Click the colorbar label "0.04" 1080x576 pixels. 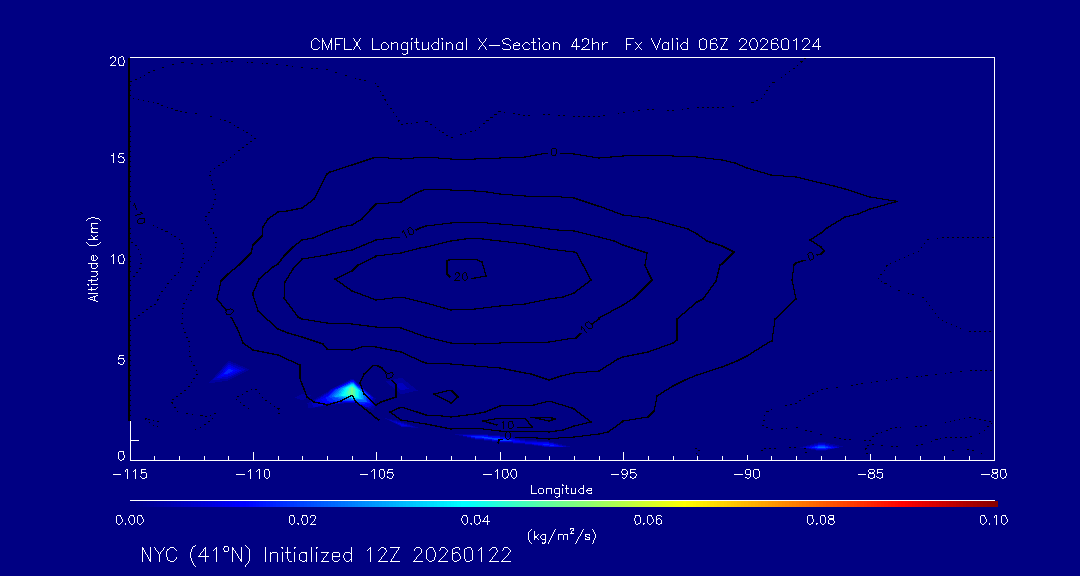(476, 520)
